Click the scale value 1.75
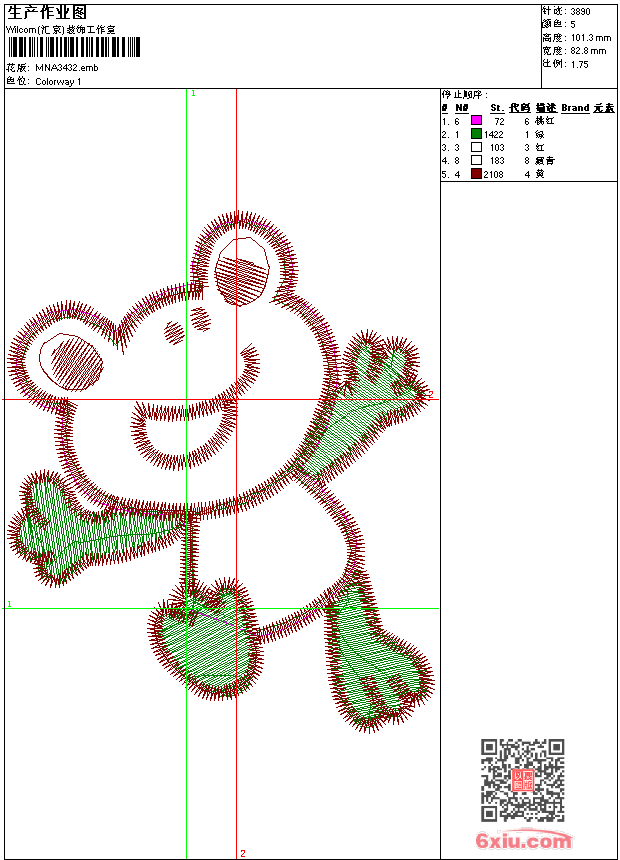The image size is (620, 860). [x=579, y=64]
